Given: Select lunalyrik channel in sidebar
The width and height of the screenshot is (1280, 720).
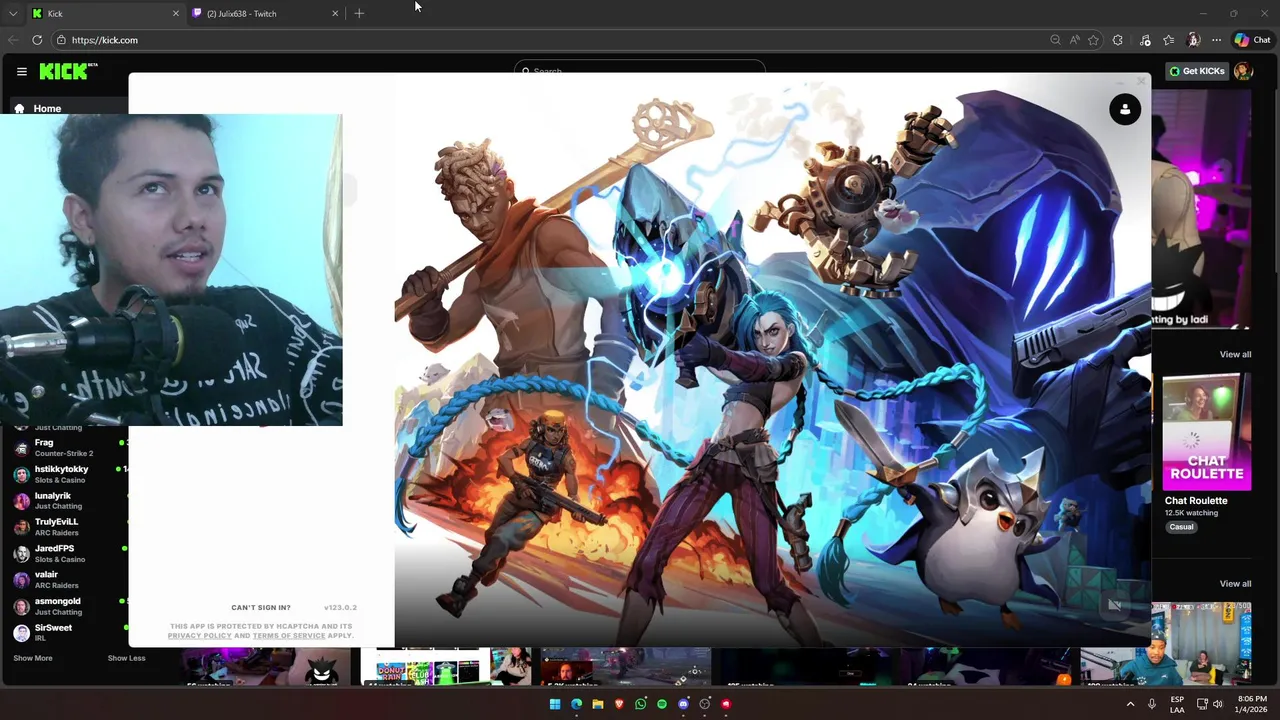Looking at the screenshot, I should click(x=70, y=500).
